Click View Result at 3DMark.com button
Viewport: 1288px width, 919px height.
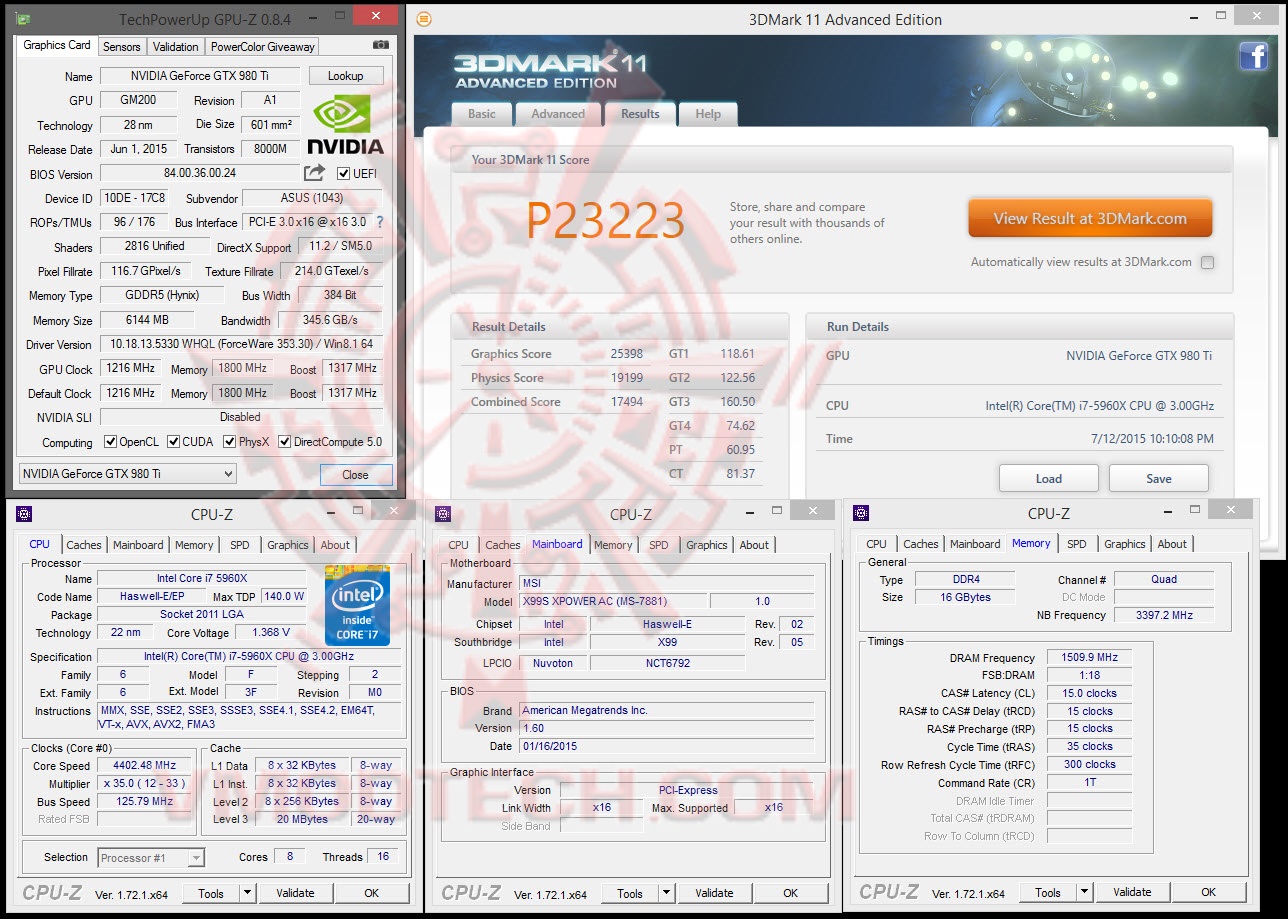pyautogui.click(x=1090, y=218)
